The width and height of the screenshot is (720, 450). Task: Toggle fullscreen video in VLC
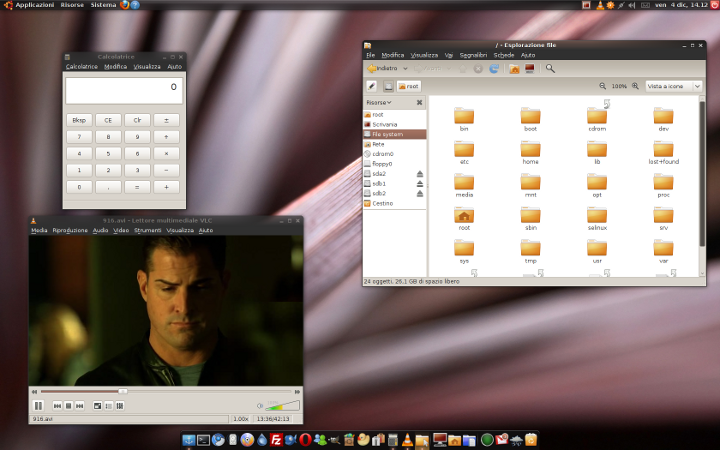pos(97,406)
